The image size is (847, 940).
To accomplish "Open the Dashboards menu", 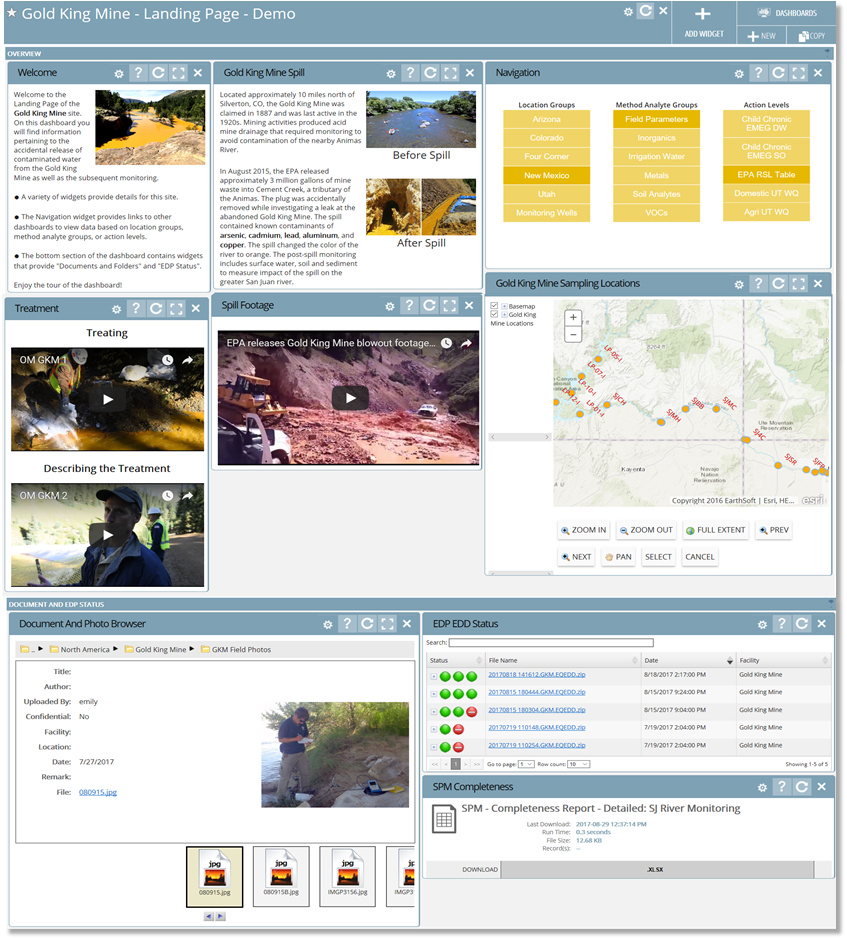I will tap(789, 13).
